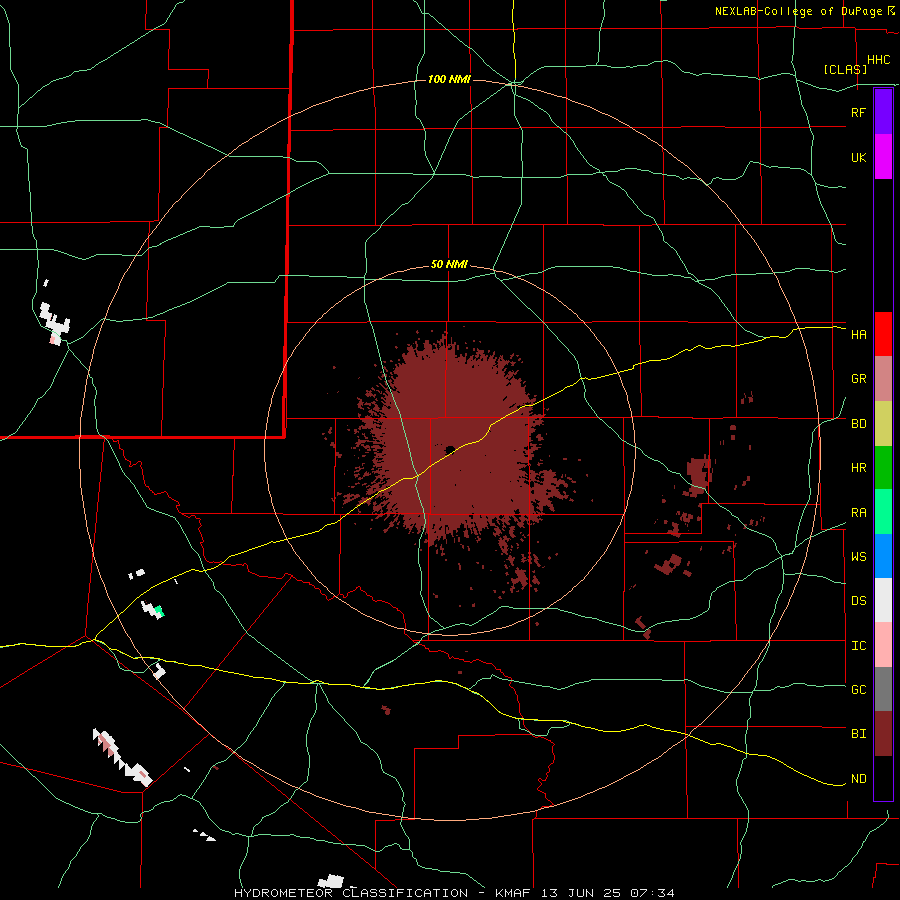
Task: Click the IC label text
Action: (x=858, y=646)
